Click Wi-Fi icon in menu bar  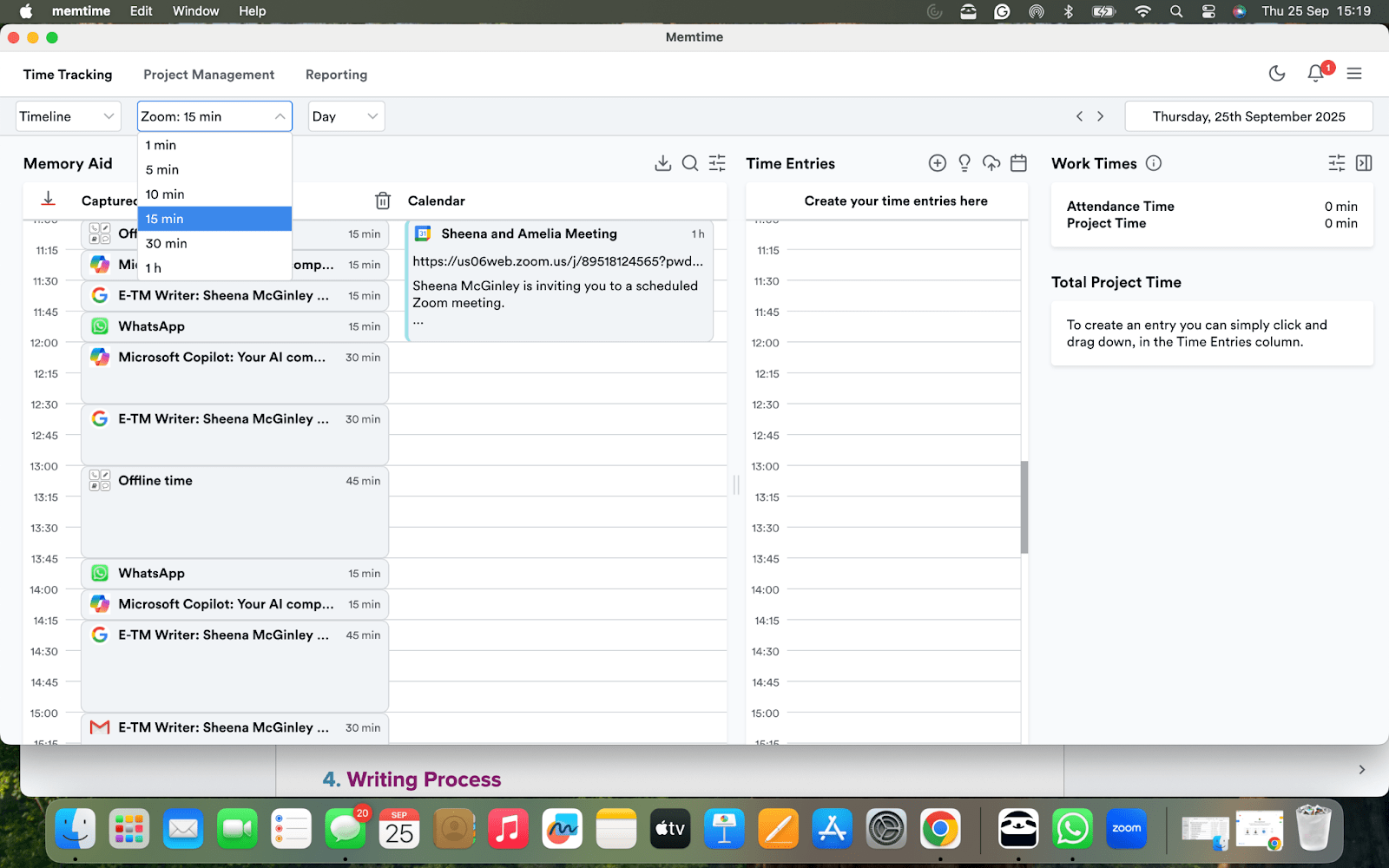(x=1142, y=11)
